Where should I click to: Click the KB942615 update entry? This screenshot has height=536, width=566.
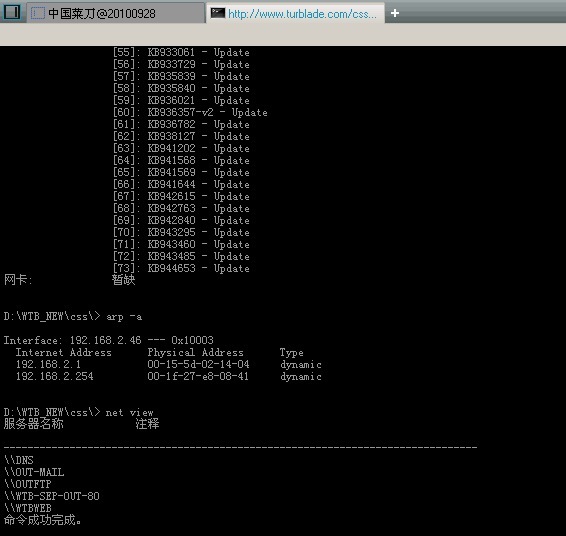click(x=181, y=196)
